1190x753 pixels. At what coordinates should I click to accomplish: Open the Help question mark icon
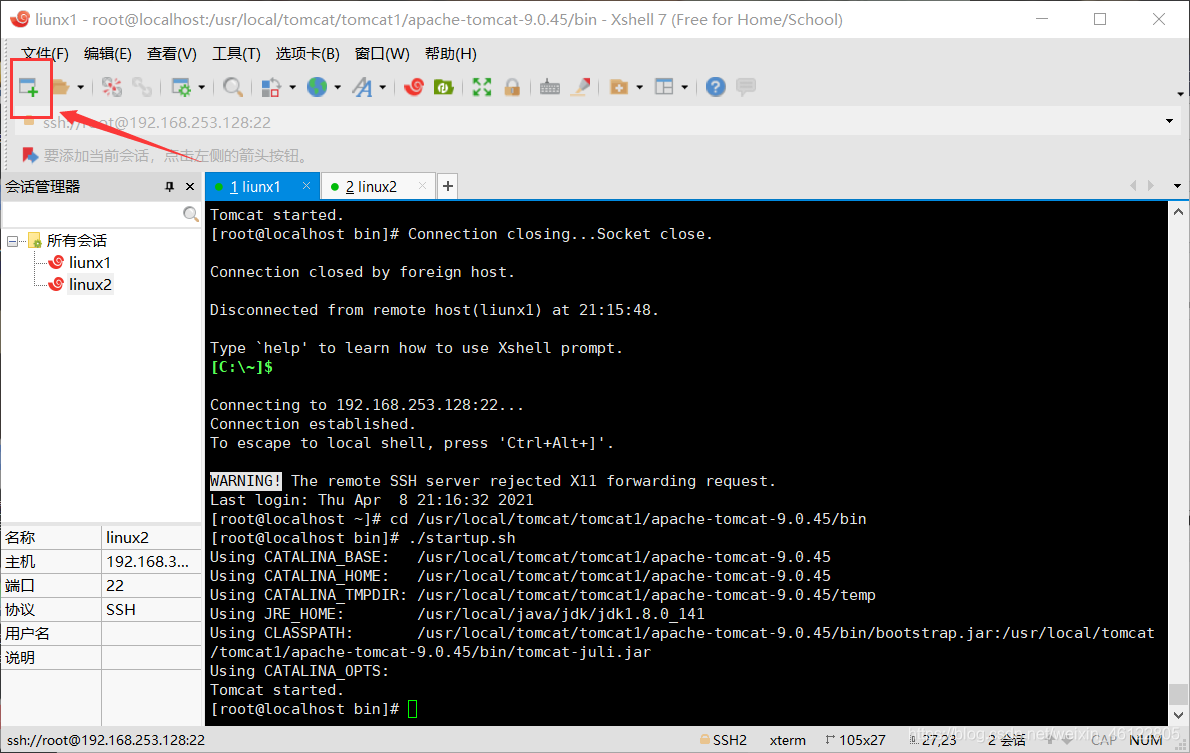point(715,87)
